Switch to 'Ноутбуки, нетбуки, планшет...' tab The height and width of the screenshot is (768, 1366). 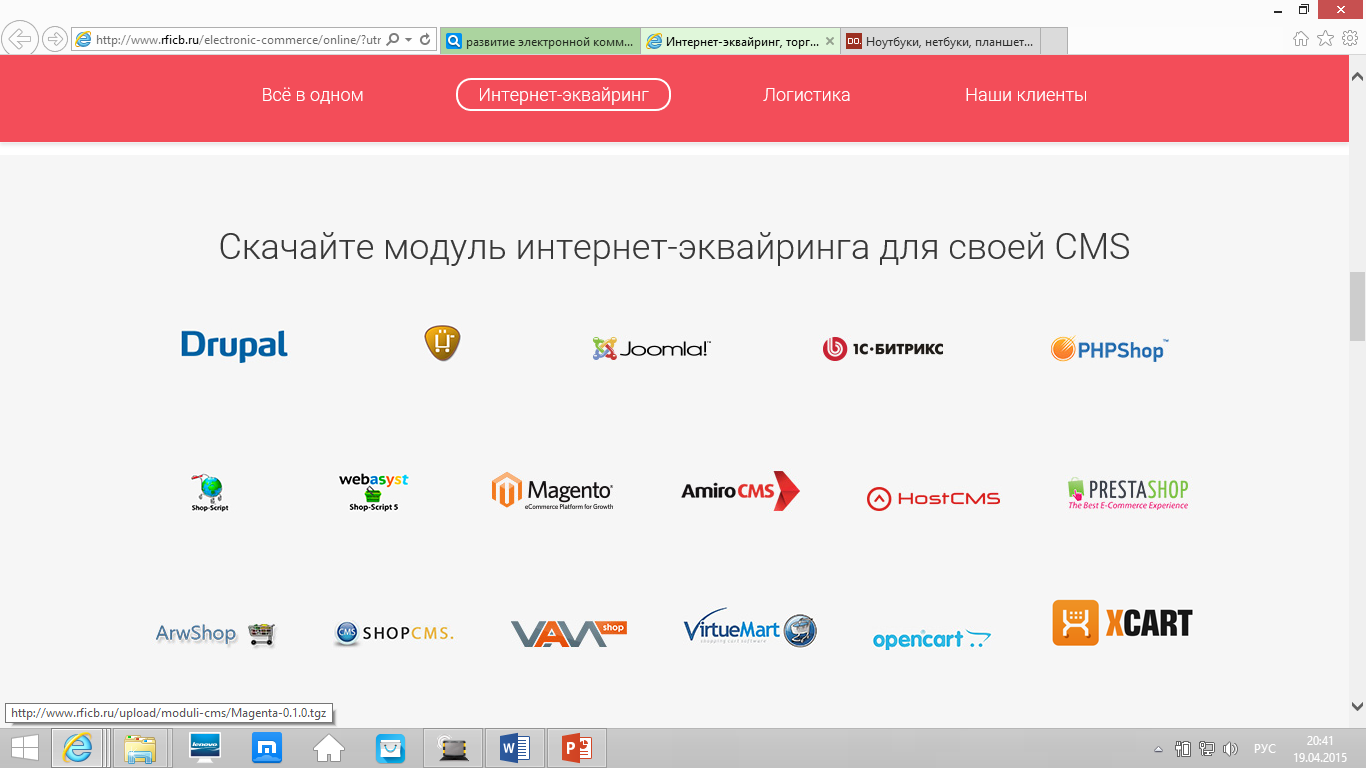941,41
